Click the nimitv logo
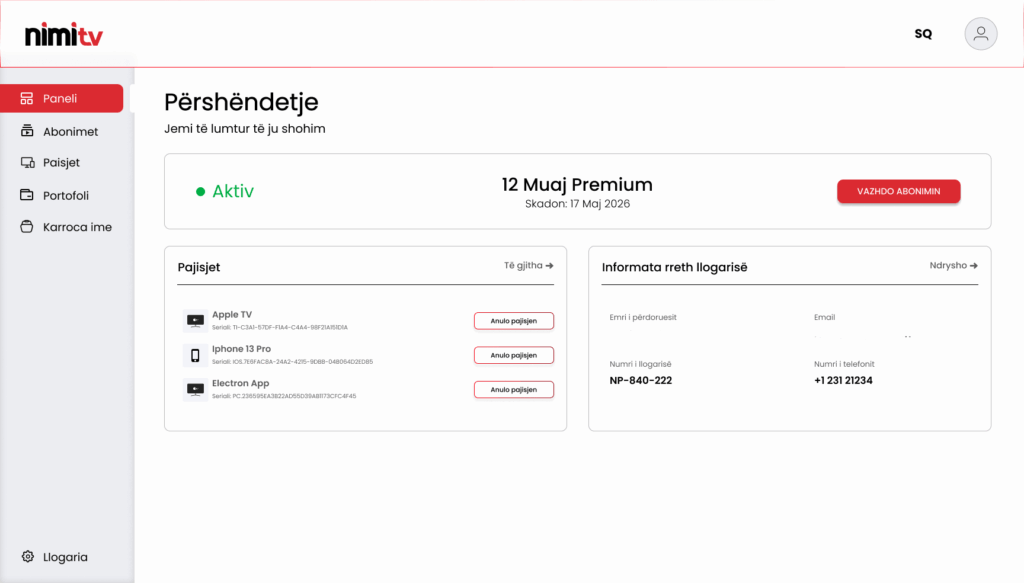This screenshot has width=1024, height=583. click(63, 35)
